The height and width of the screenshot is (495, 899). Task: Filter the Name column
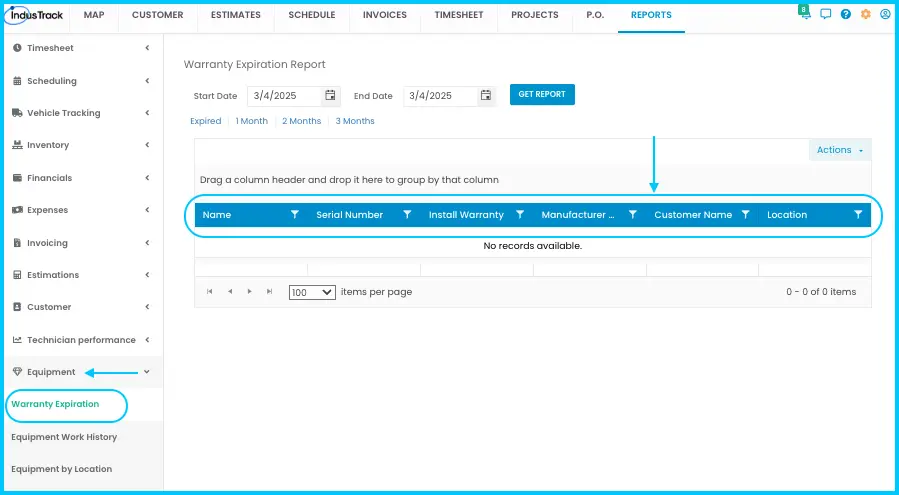tap(294, 215)
